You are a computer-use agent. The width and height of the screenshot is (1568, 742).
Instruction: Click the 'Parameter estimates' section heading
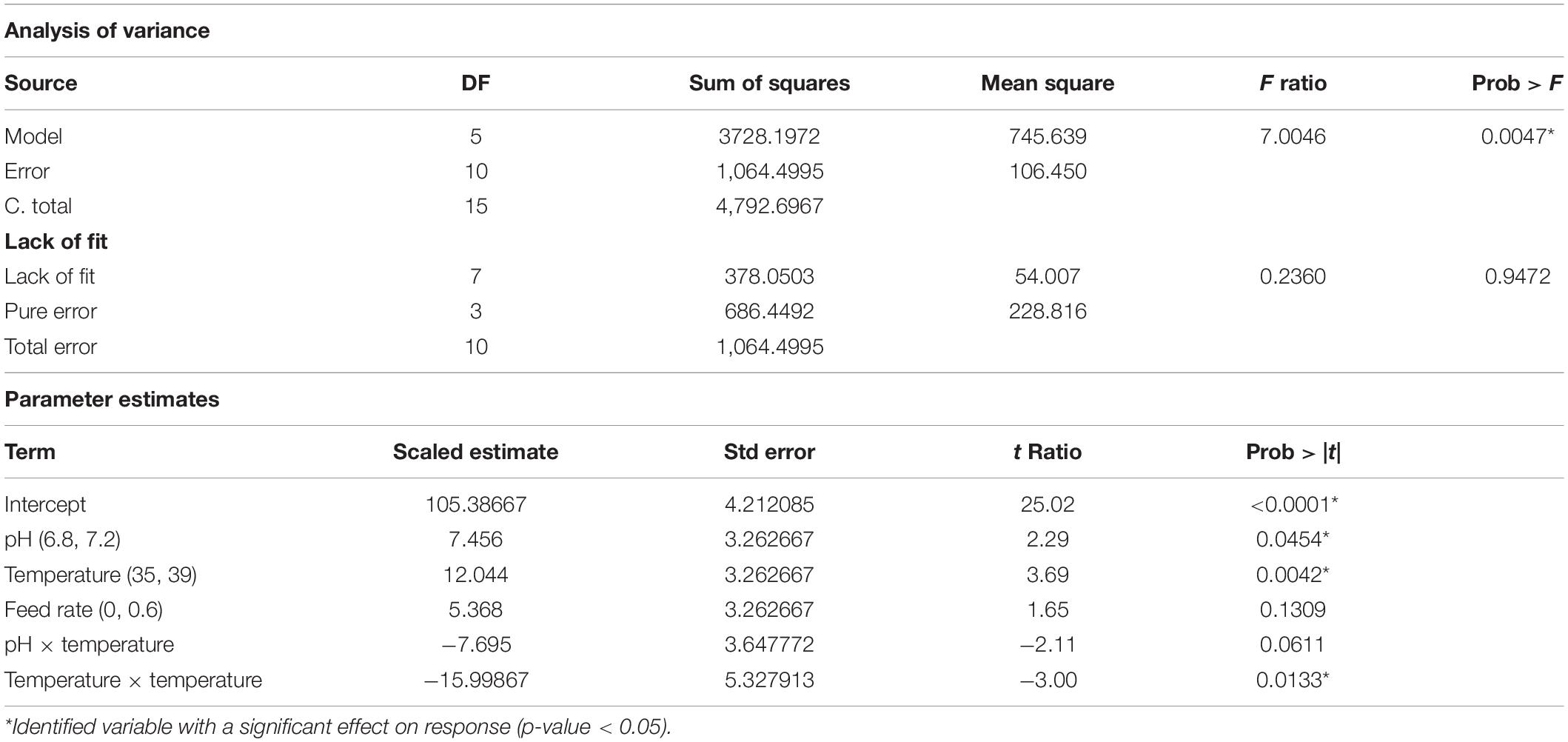(x=112, y=399)
